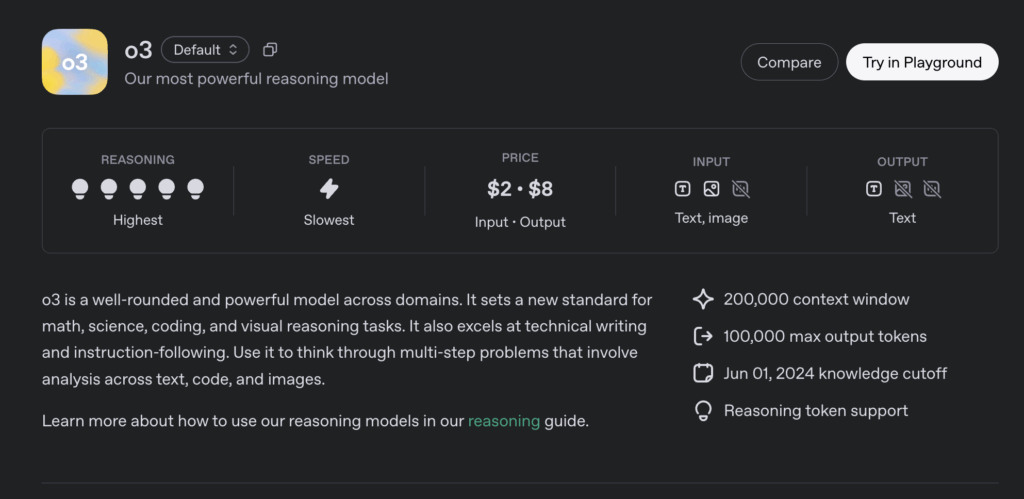Click the Input · Output price label
The height and width of the screenshot is (499, 1024).
(520, 222)
